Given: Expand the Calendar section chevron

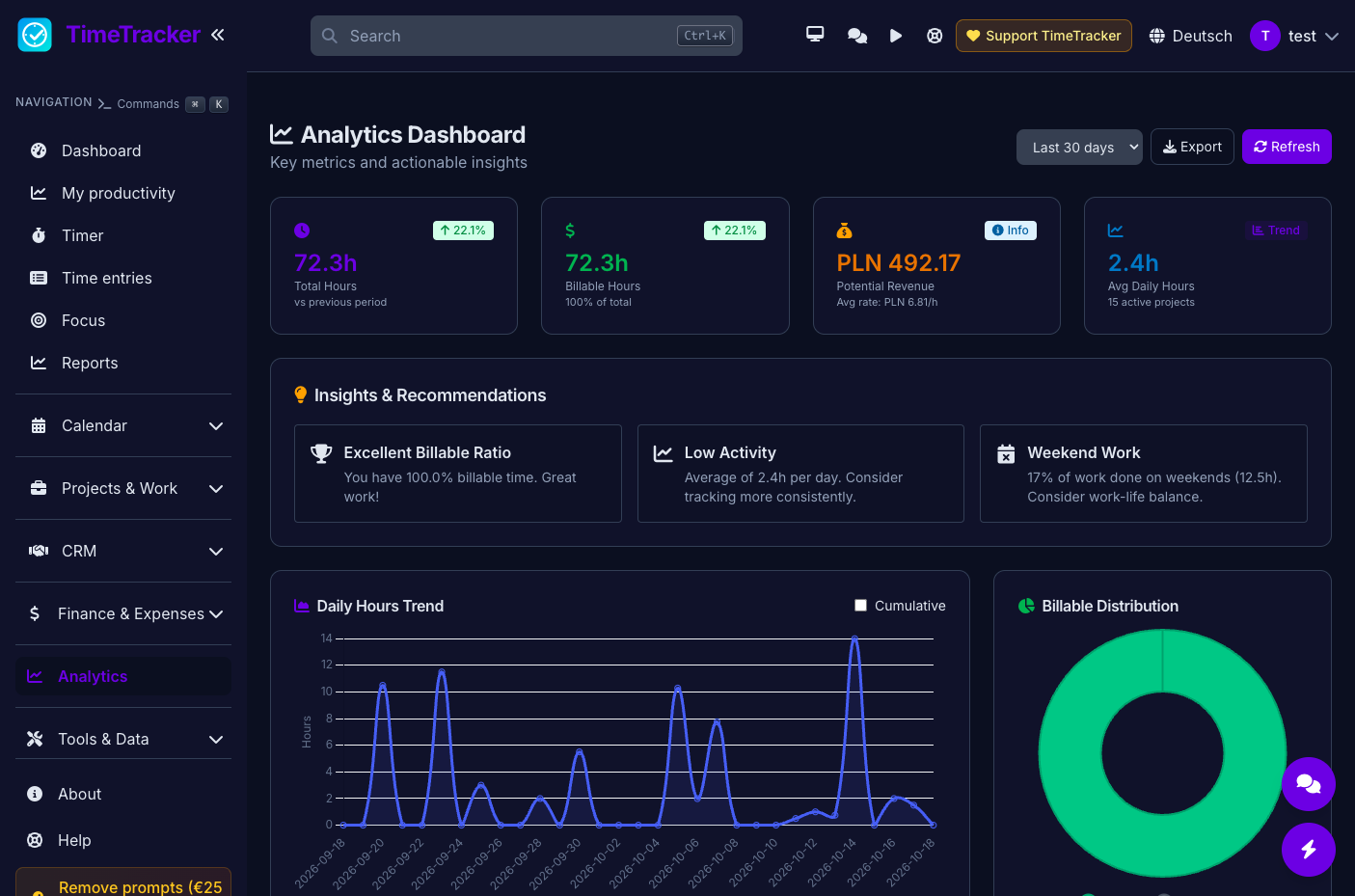Looking at the screenshot, I should coord(216,426).
